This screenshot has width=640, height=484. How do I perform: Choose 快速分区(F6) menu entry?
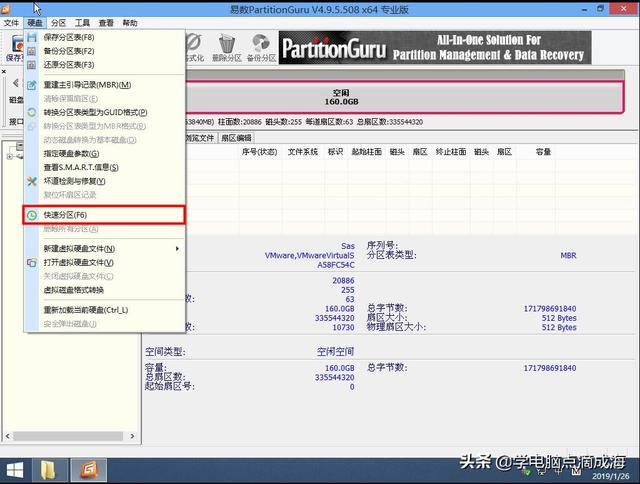(104, 215)
